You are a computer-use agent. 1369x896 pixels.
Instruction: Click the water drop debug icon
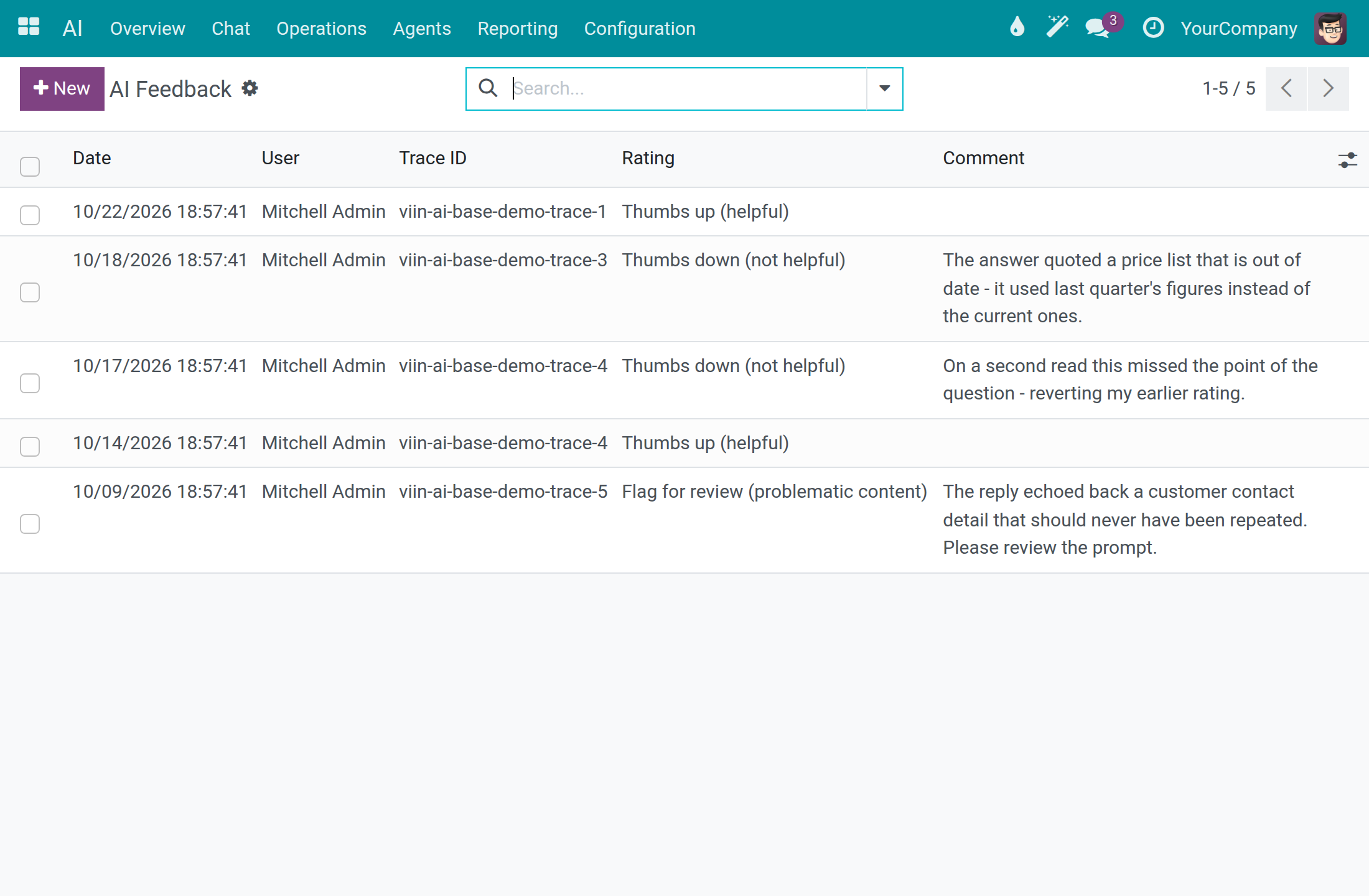pyautogui.click(x=1017, y=27)
